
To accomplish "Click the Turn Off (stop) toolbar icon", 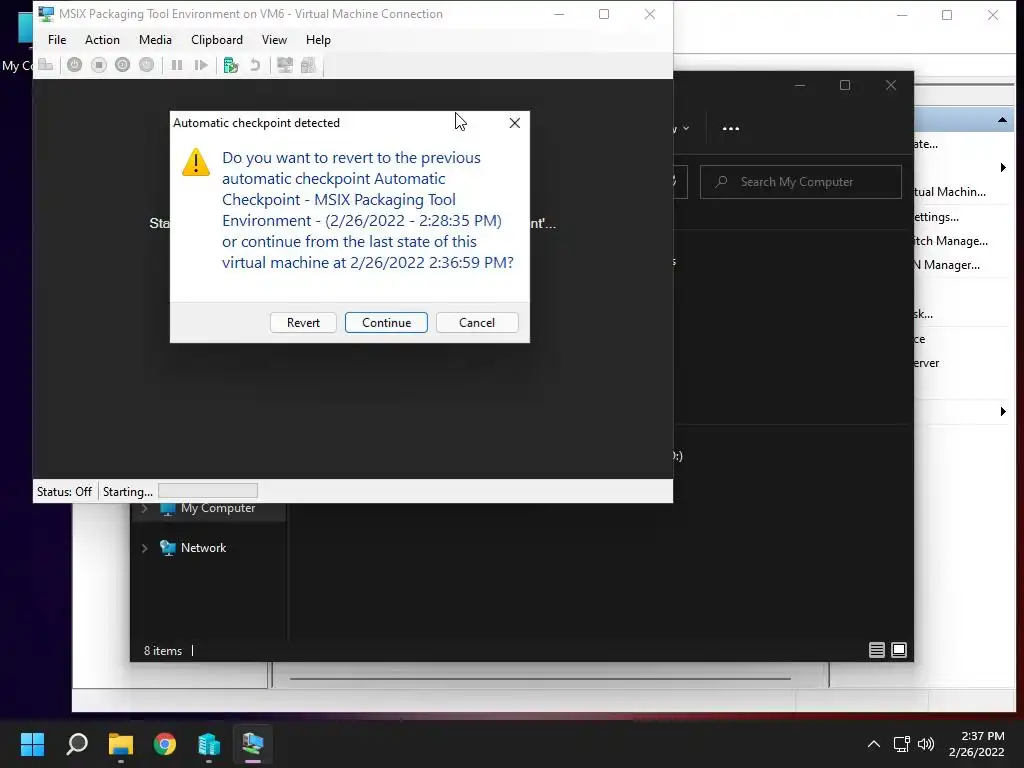I will click(x=99, y=65).
